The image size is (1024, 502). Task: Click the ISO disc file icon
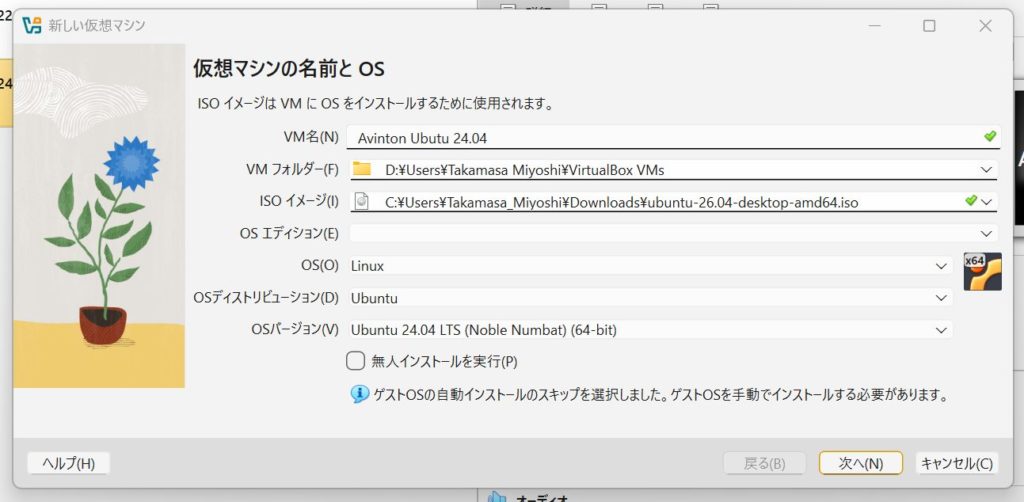point(361,202)
